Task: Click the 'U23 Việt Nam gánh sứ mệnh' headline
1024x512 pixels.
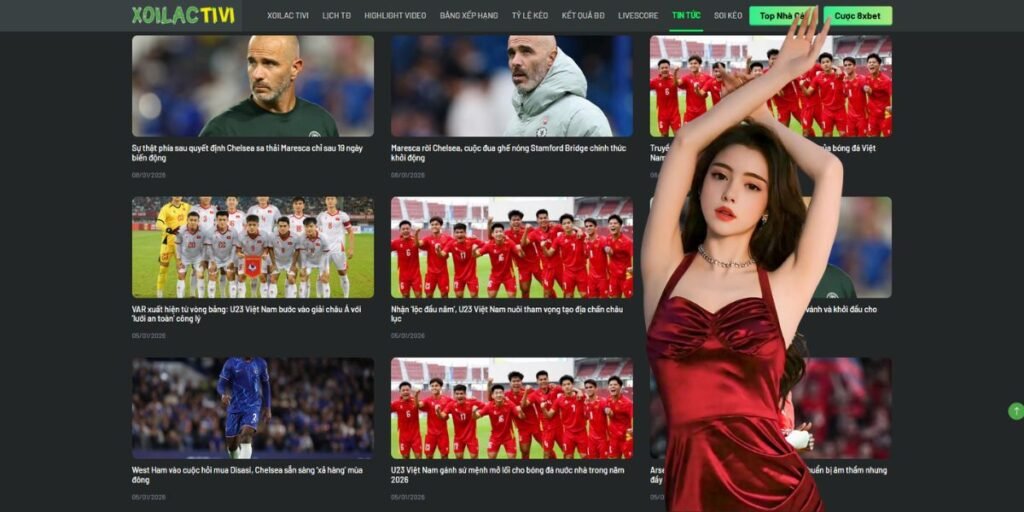Action: click(508, 474)
